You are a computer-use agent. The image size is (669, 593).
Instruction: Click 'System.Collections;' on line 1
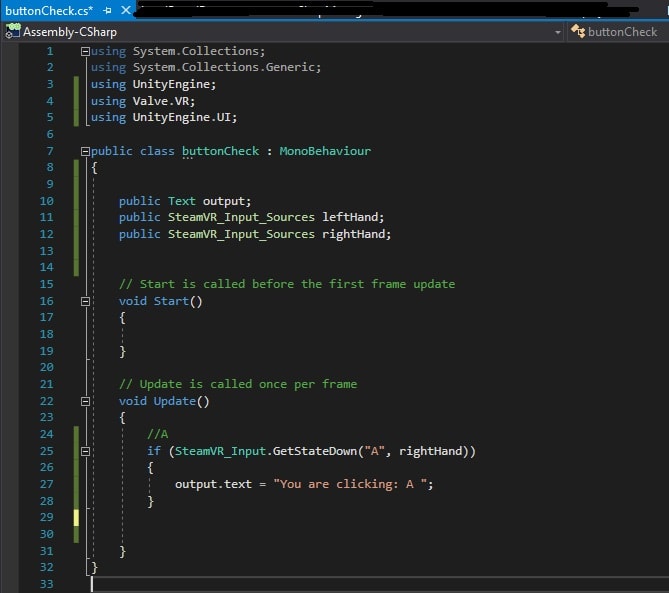[199, 51]
